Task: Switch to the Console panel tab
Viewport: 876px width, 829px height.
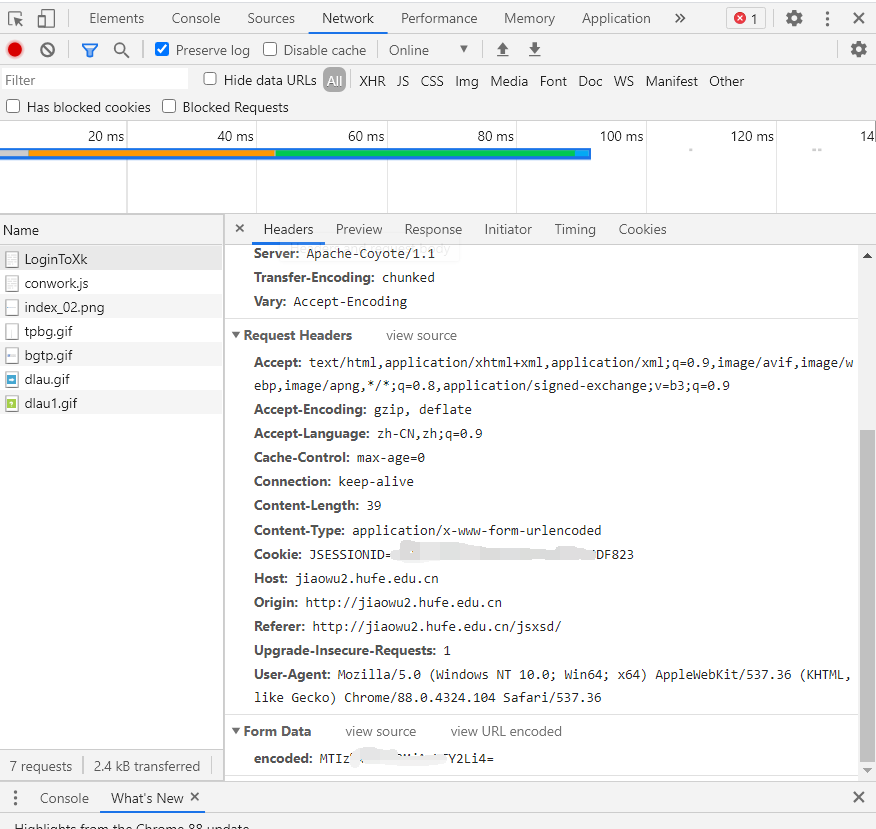Action: [x=196, y=18]
